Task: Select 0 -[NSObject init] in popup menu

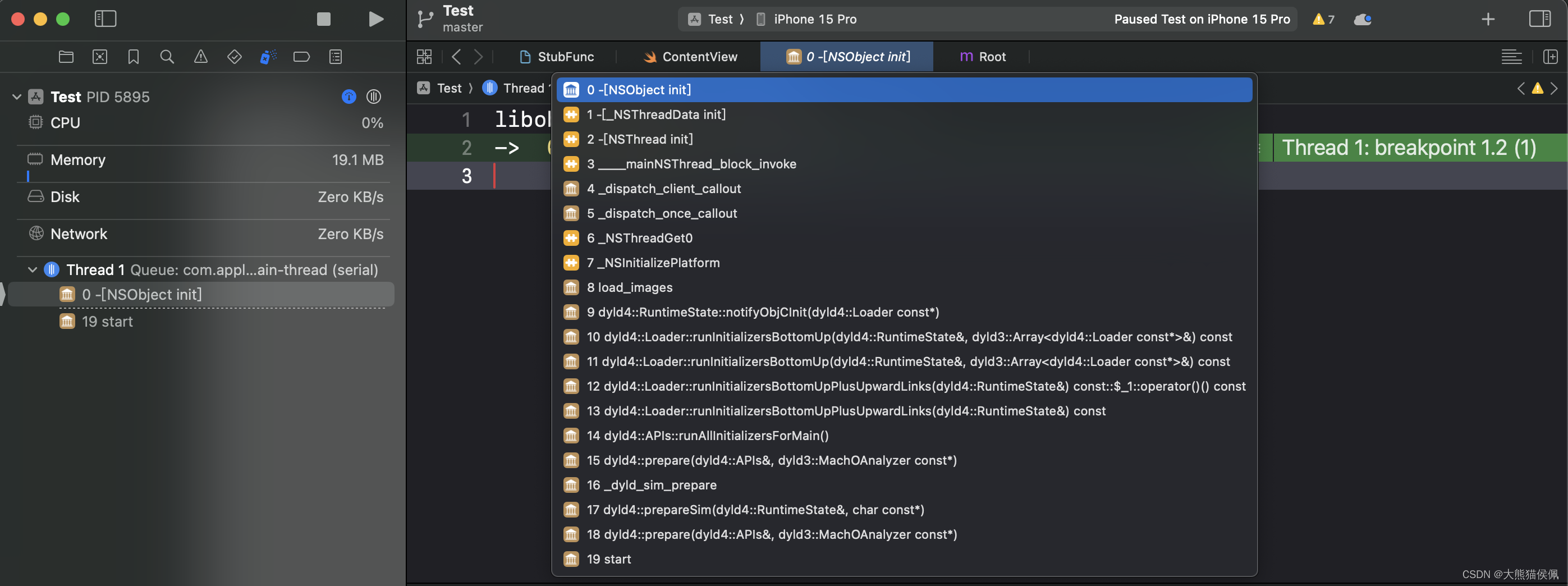Action: (x=904, y=89)
